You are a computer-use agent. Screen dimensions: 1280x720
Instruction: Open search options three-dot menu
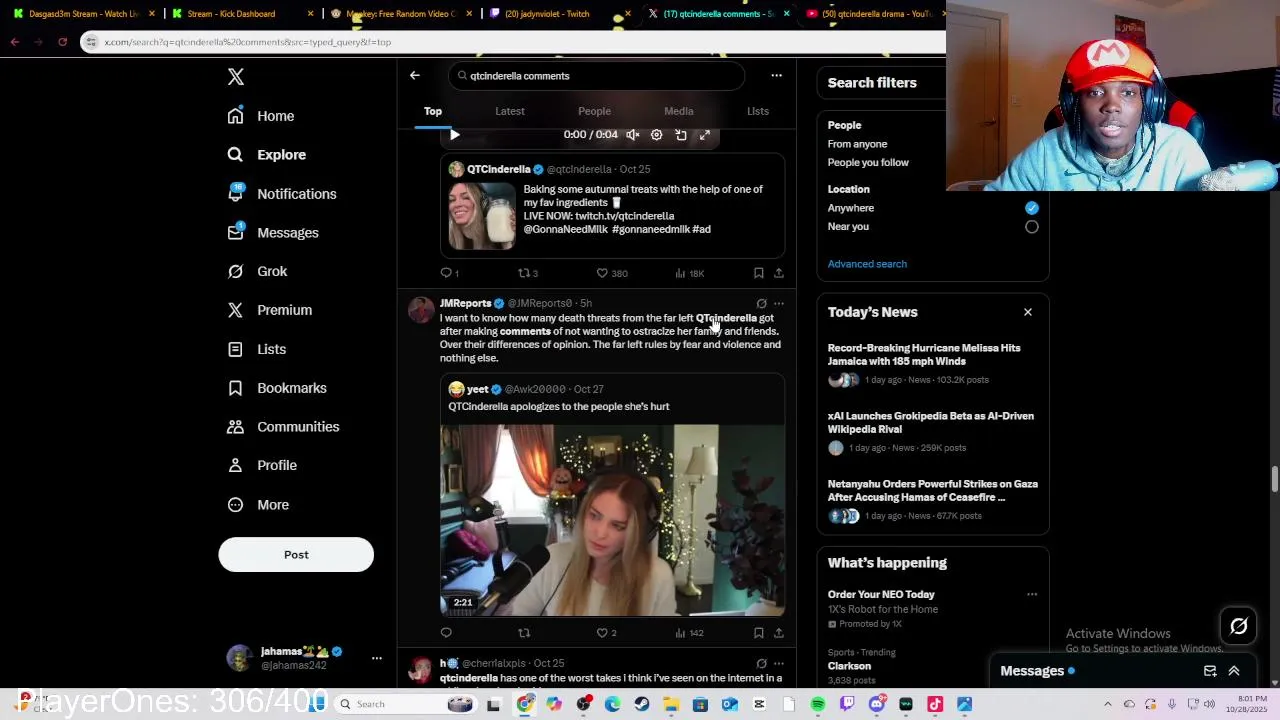click(x=776, y=75)
